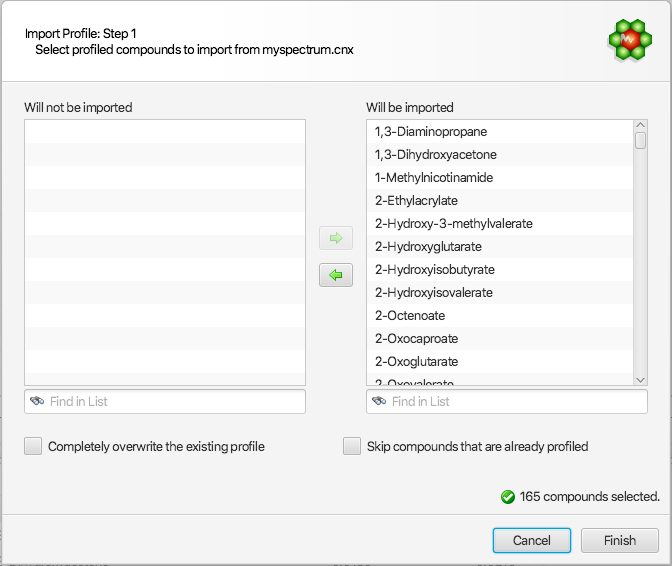Click search icon in left Find field

(x=38, y=401)
